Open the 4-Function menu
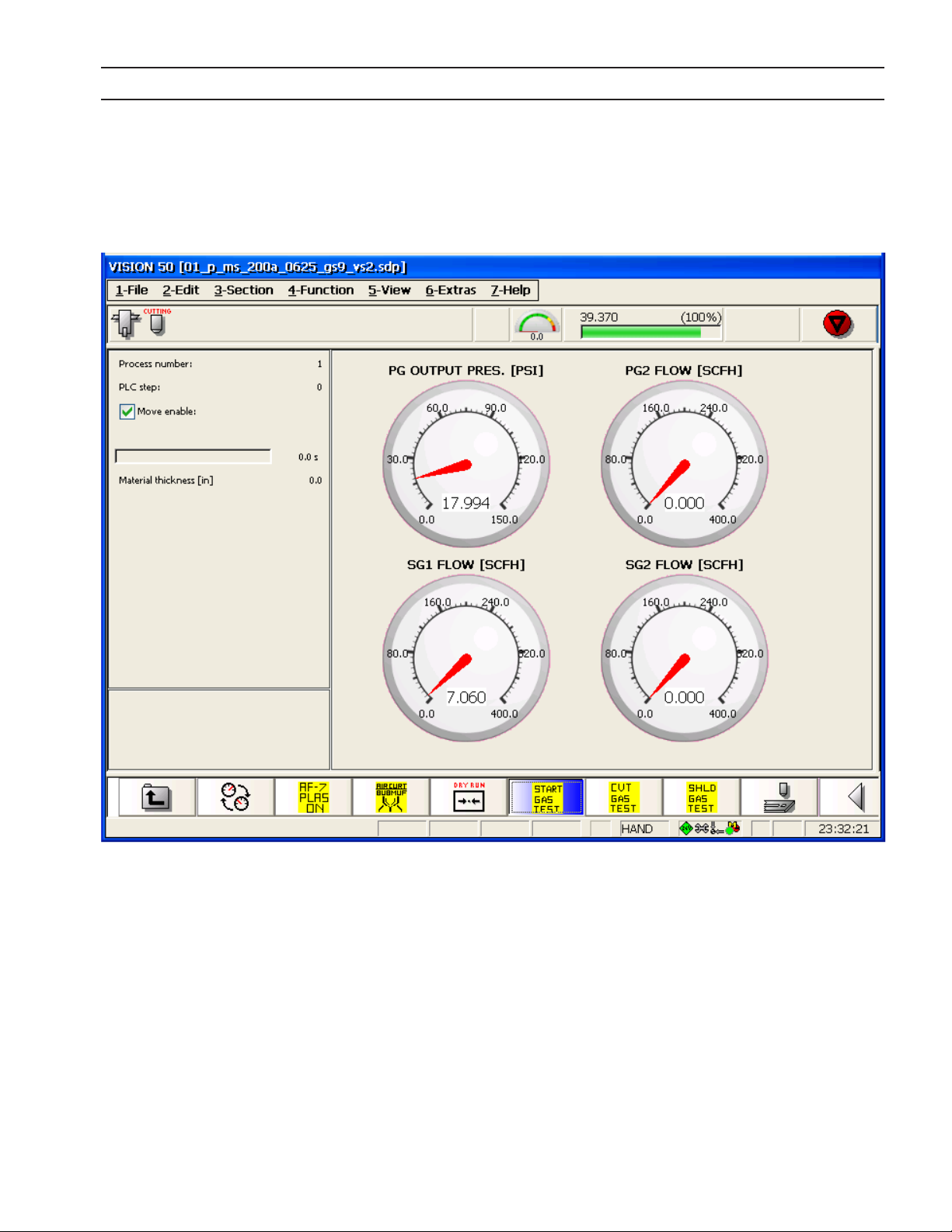 [321, 290]
